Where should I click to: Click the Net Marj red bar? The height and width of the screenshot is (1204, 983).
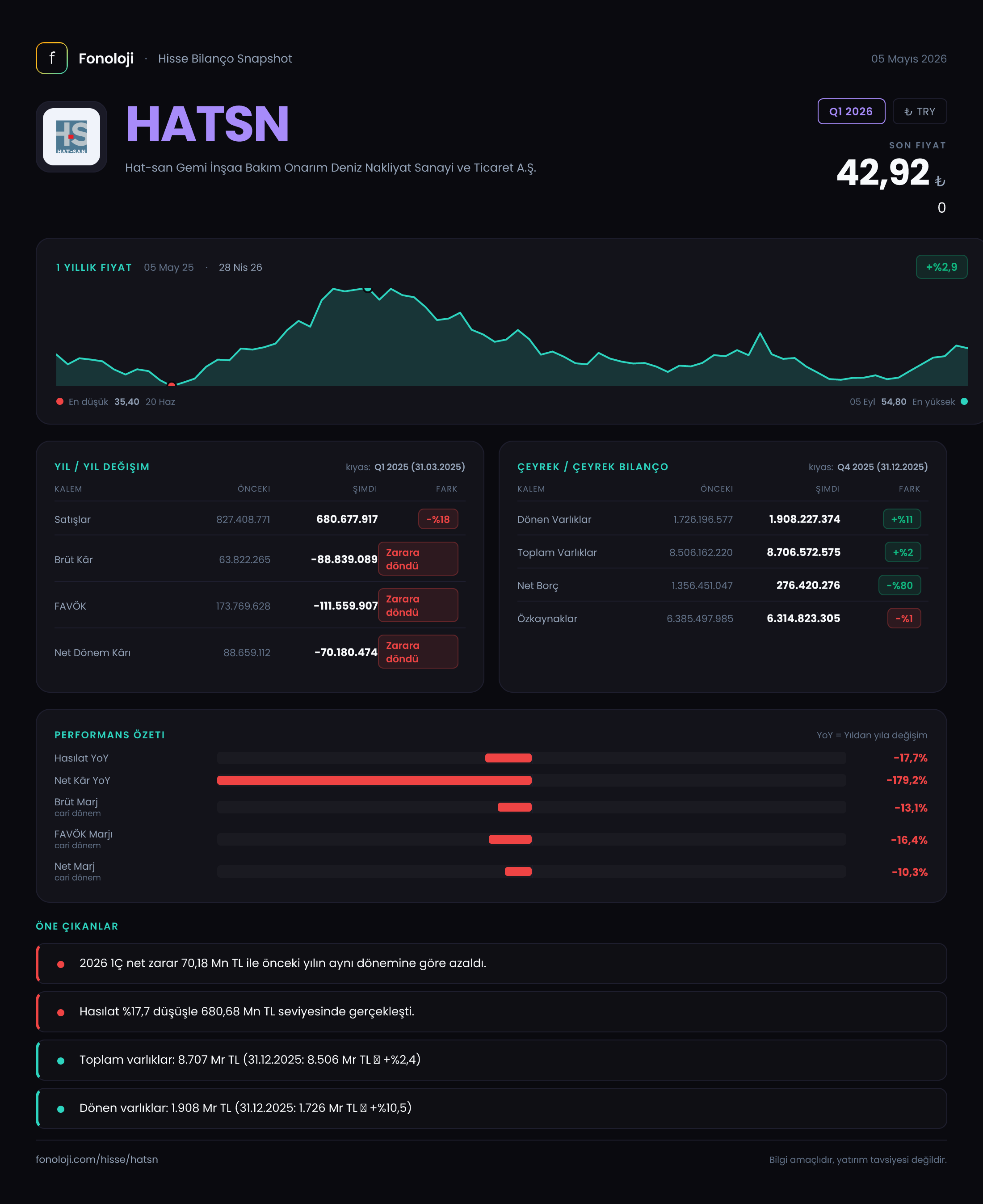point(517,871)
